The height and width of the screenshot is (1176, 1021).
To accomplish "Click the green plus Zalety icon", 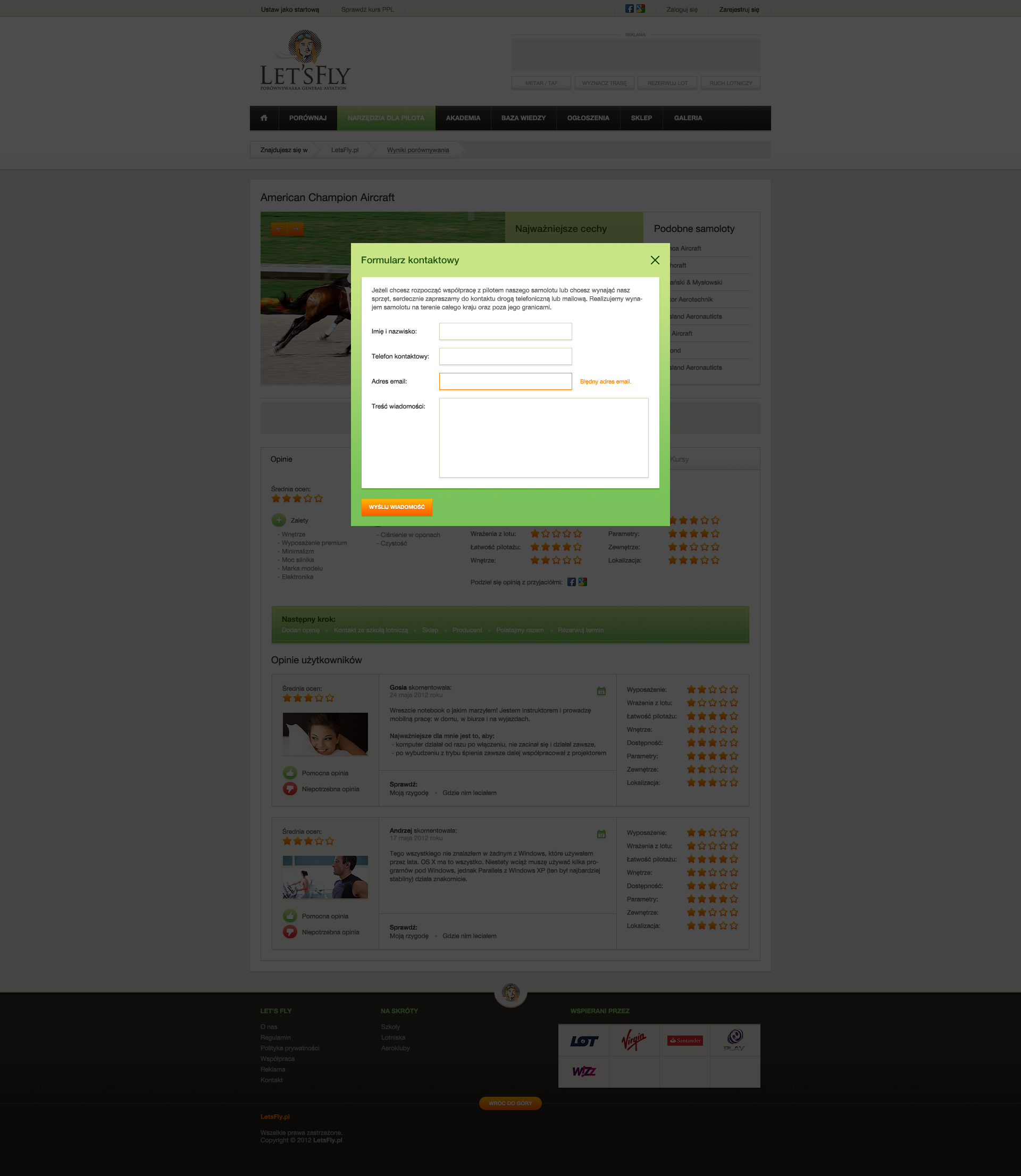I will tap(279, 520).
